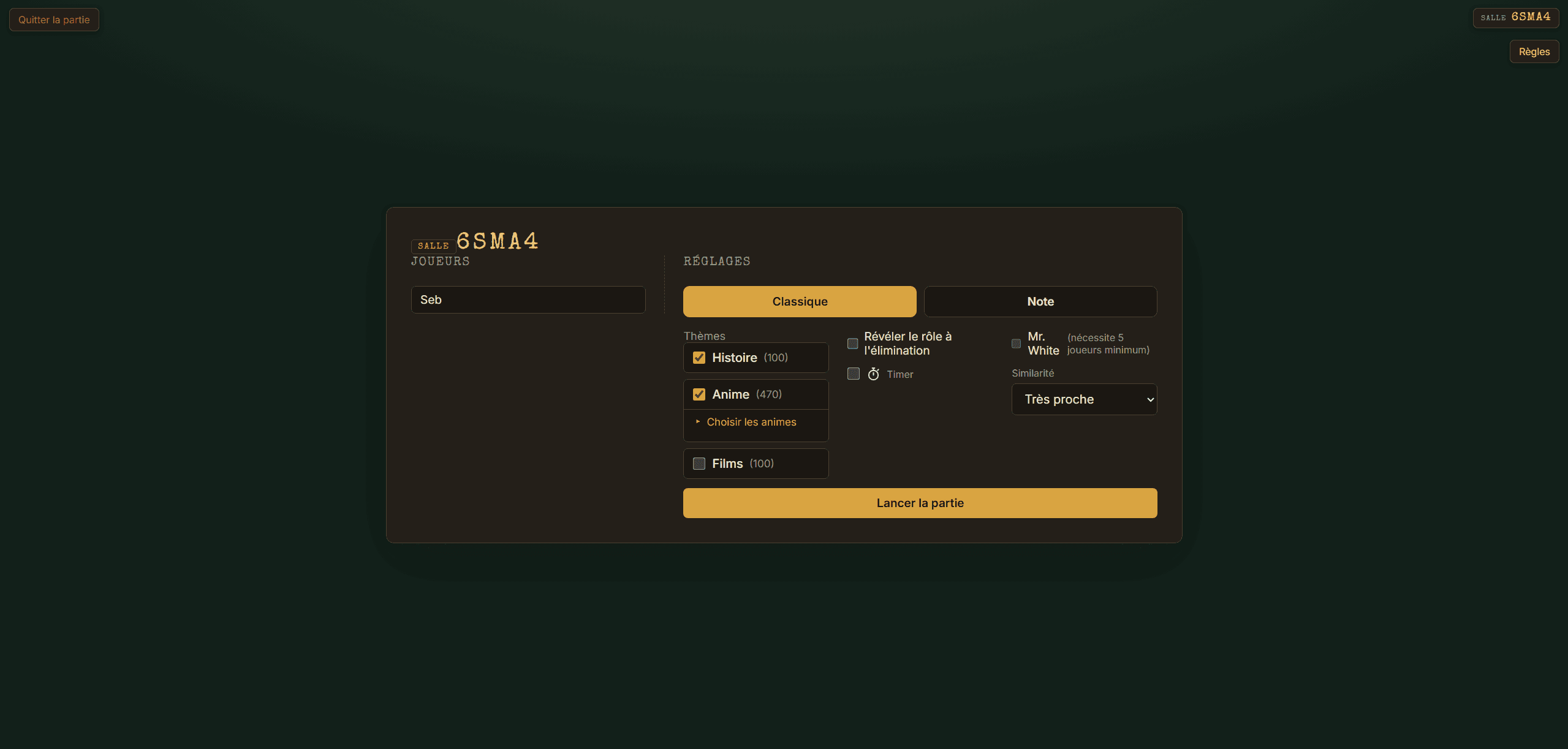Enable the Films theme checkbox
The image size is (1568, 749).
click(699, 464)
